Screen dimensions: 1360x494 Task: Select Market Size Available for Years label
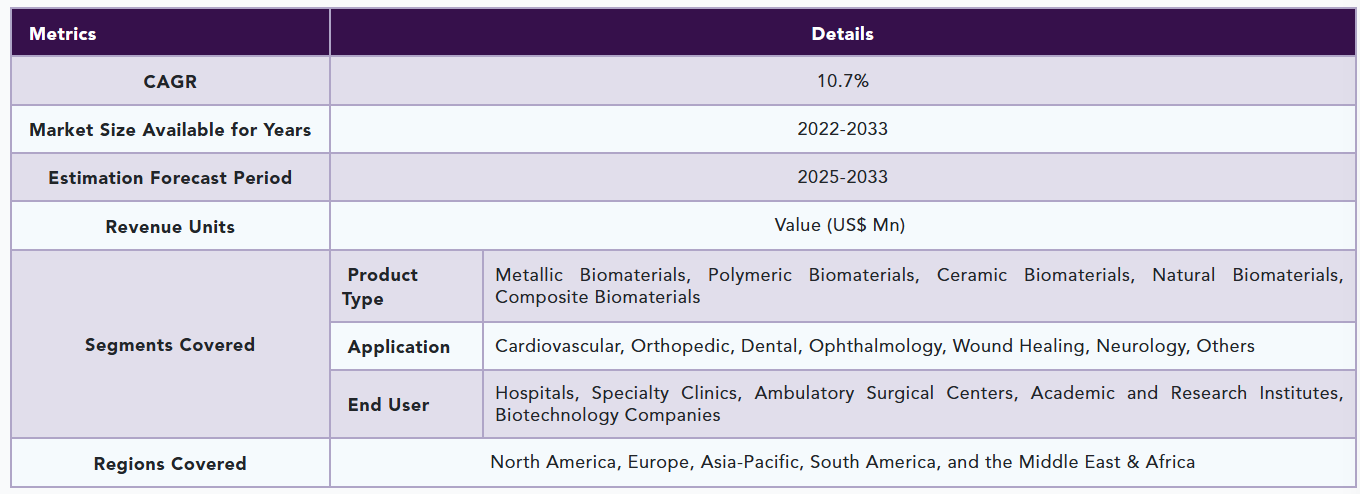[x=170, y=129]
